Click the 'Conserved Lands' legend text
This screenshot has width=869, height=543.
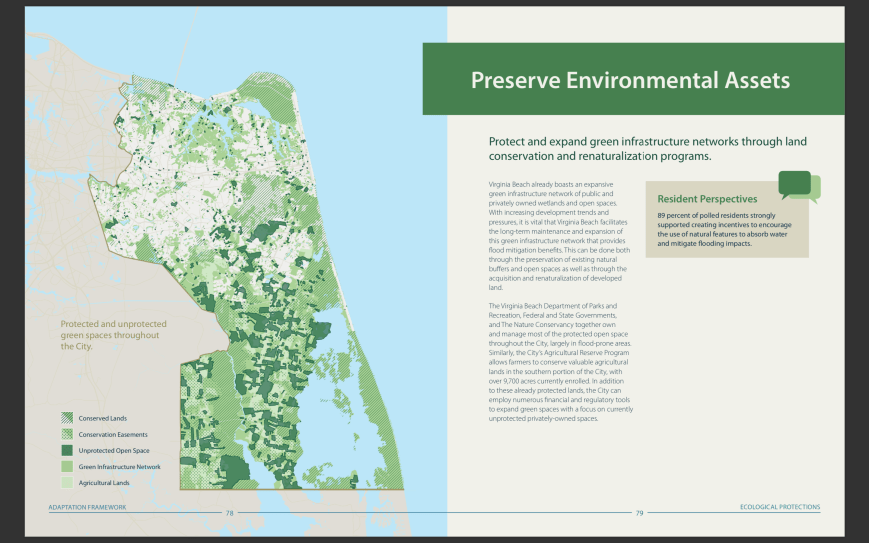coord(103,418)
